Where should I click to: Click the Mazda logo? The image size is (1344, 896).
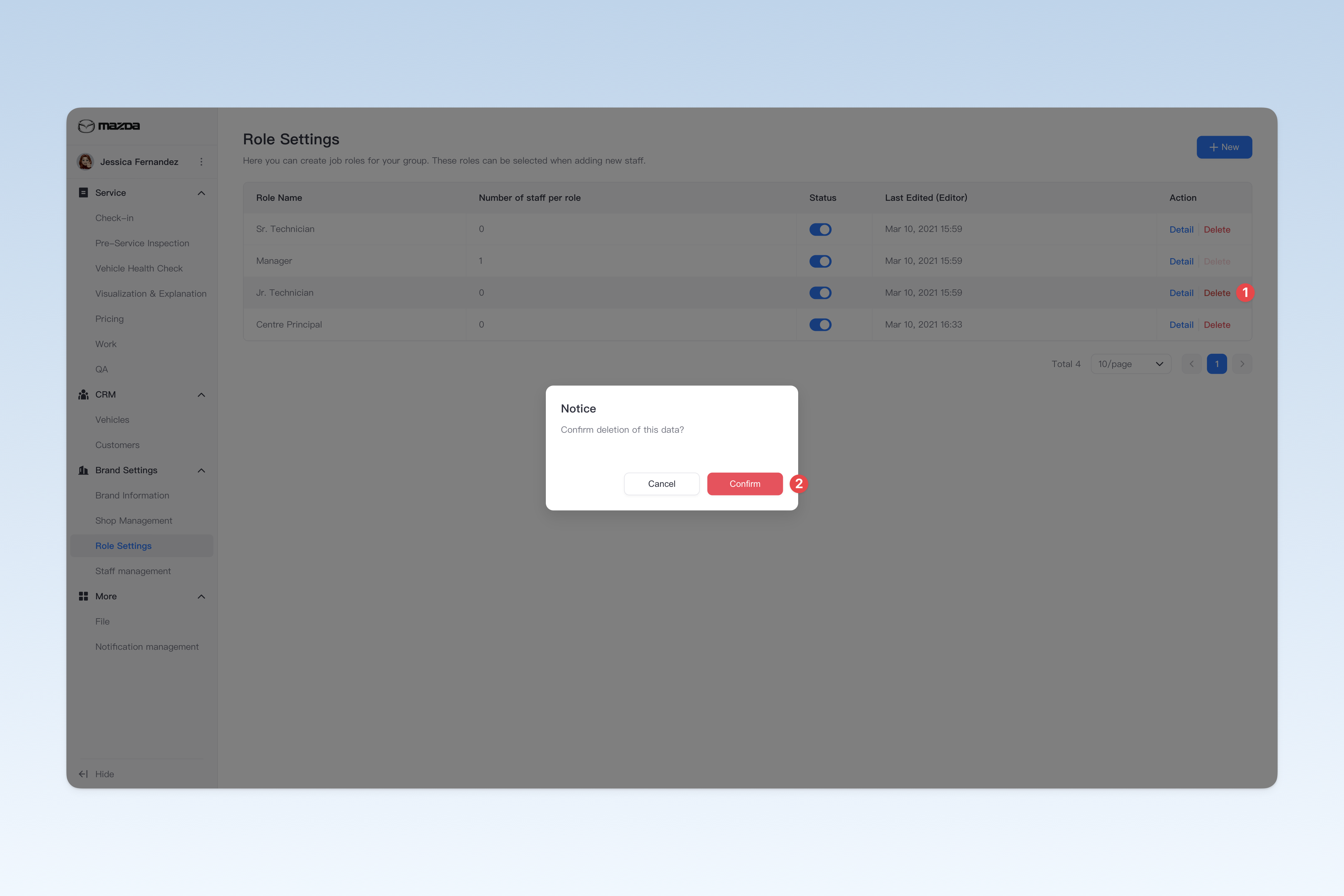109,126
